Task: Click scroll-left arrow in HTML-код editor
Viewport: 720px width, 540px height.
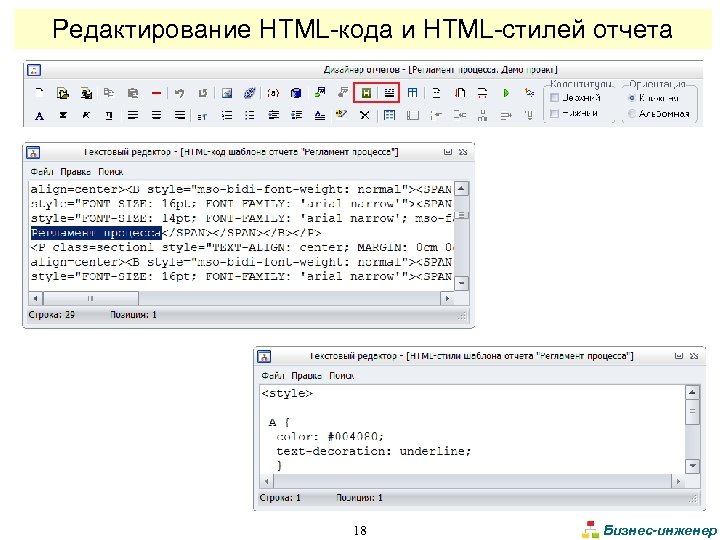Action: 35,298
